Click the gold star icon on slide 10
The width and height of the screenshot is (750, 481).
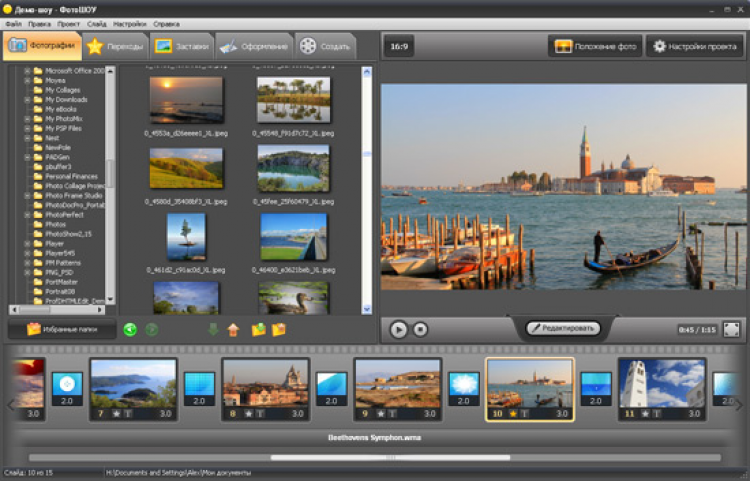(x=513, y=414)
